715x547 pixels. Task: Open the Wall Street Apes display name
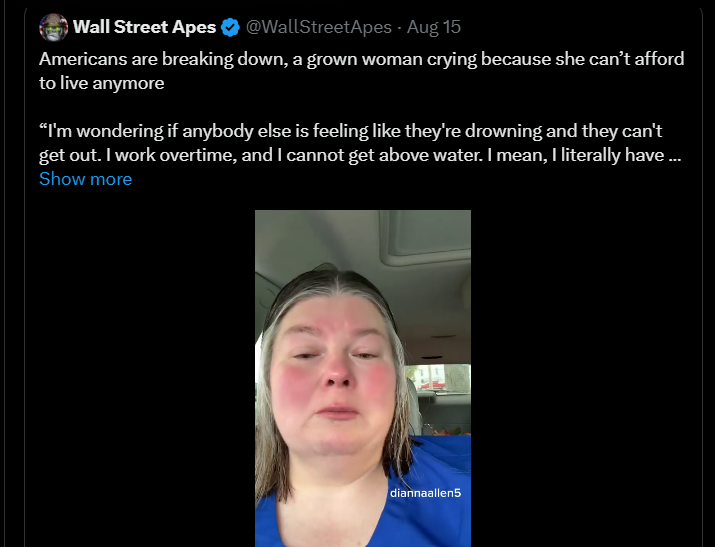[144, 27]
